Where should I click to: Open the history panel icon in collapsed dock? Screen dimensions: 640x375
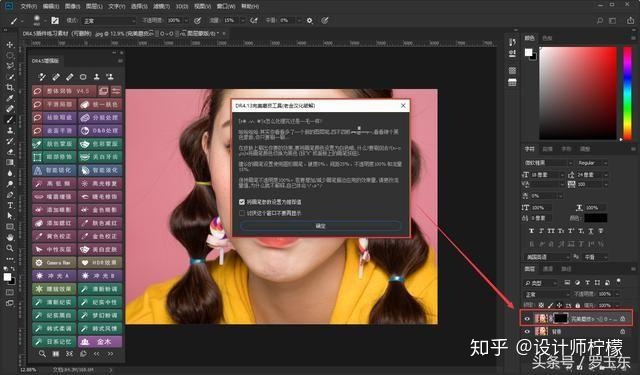(x=512, y=42)
